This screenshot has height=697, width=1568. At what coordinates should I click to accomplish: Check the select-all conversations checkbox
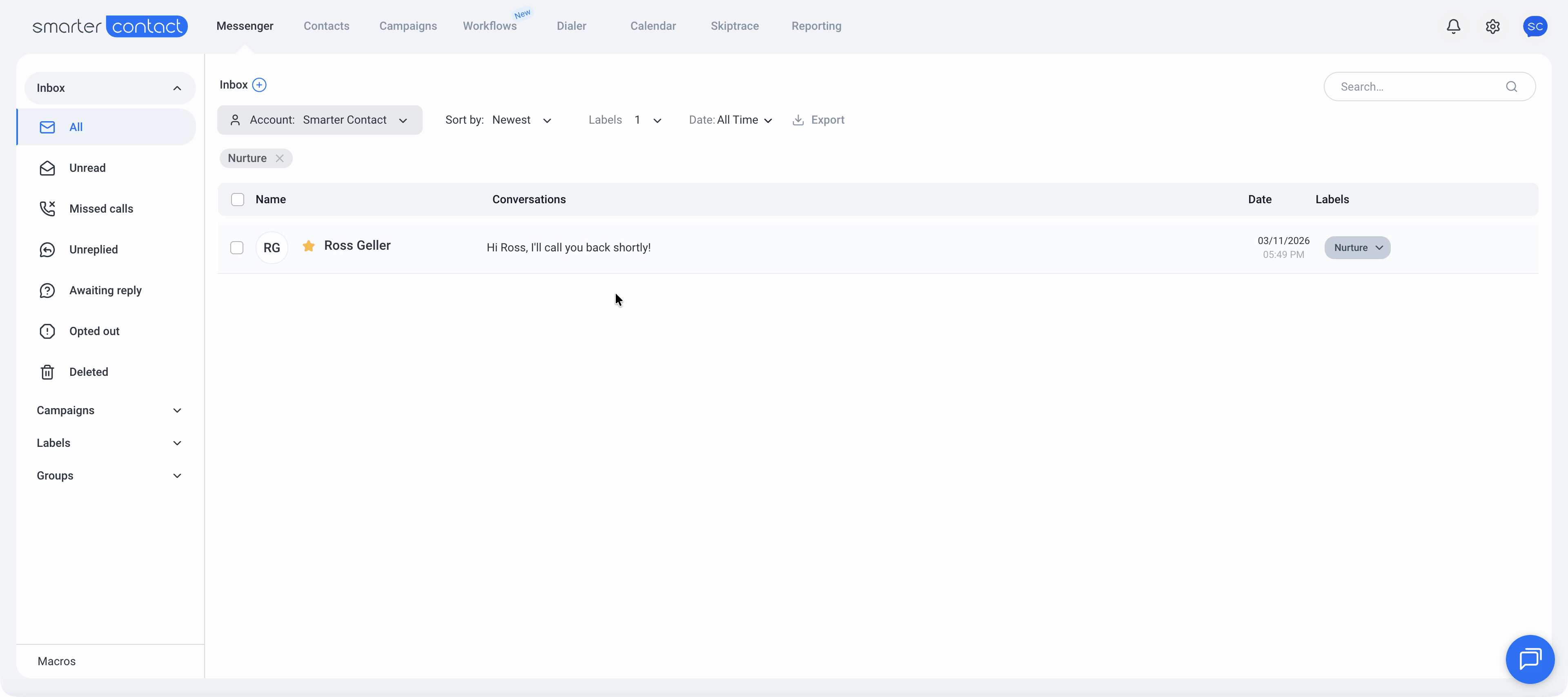238,199
